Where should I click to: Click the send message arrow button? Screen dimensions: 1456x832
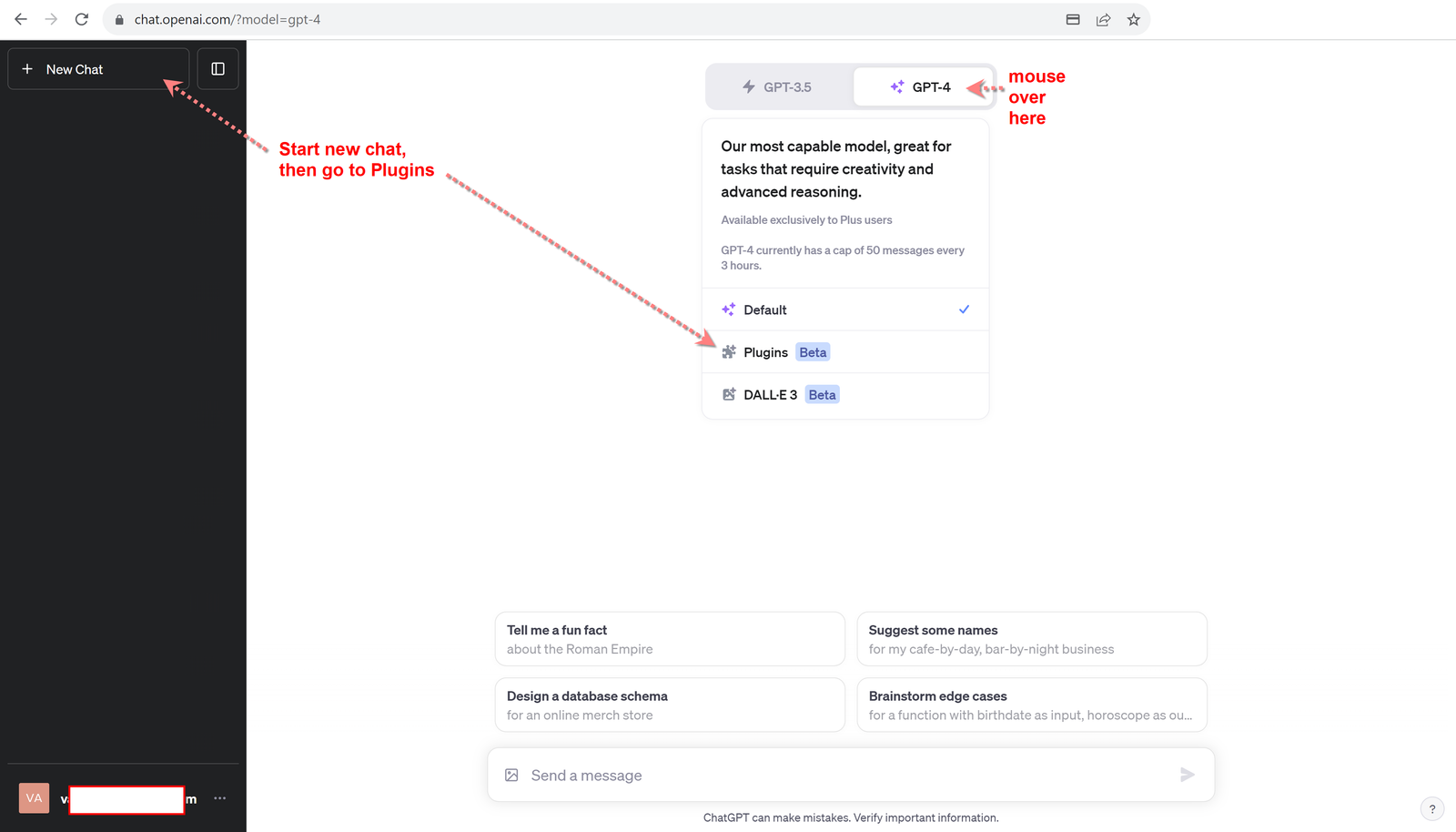tap(1188, 775)
